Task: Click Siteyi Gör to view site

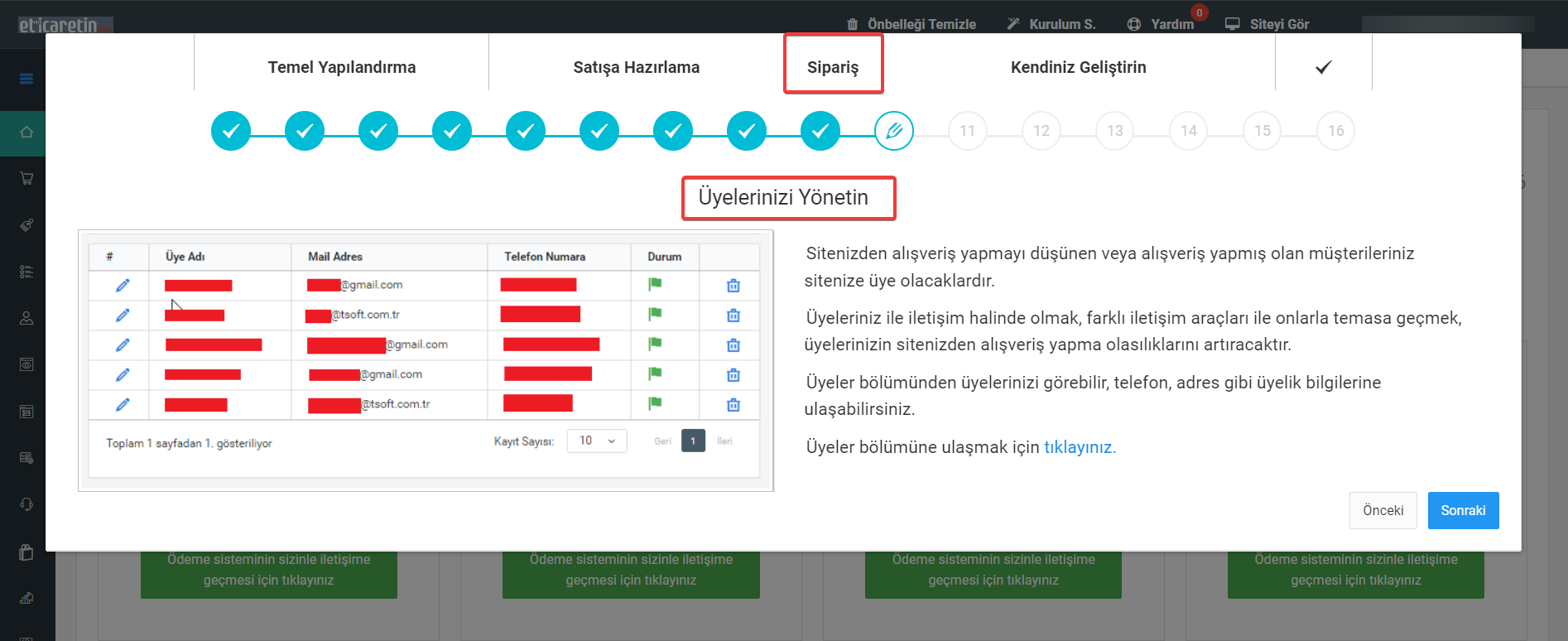Action: coord(1279,24)
